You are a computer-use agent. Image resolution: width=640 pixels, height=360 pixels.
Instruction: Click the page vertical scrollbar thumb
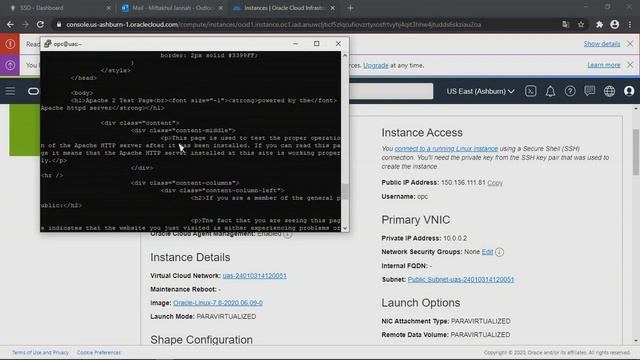pos(636,152)
